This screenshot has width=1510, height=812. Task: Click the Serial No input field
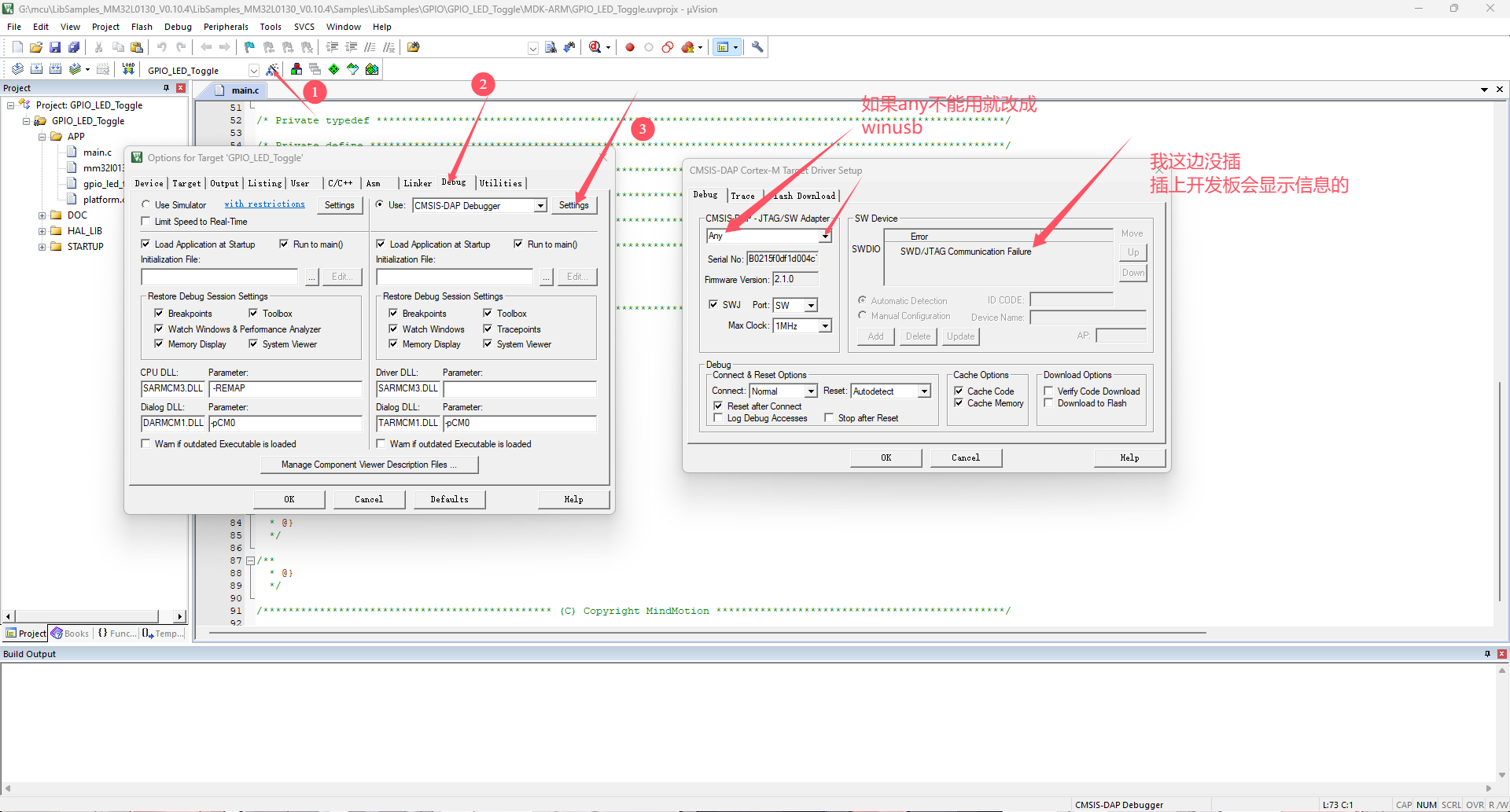coord(782,259)
